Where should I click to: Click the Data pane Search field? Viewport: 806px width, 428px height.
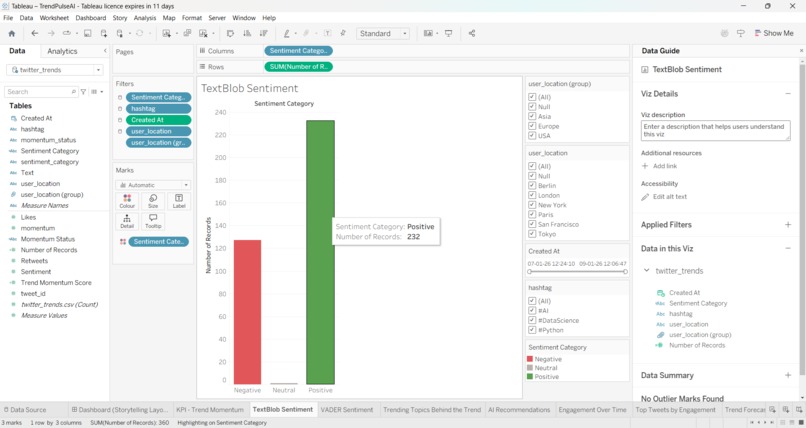pyautogui.click(x=41, y=91)
